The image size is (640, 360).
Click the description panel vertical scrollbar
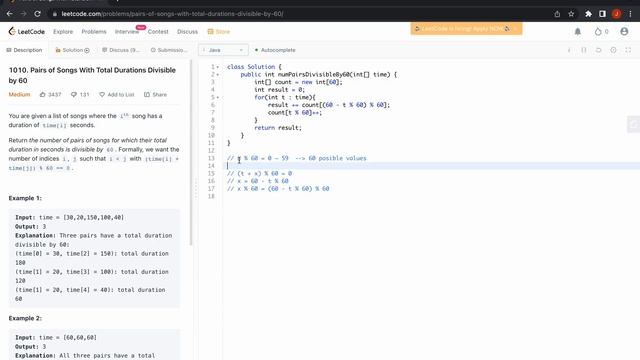pos(191,153)
